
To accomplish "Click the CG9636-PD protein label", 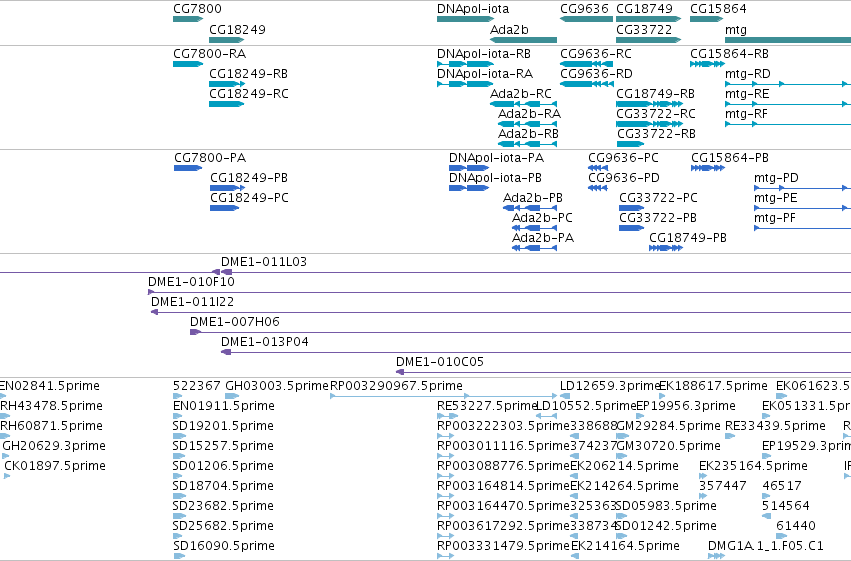I will point(624,178).
